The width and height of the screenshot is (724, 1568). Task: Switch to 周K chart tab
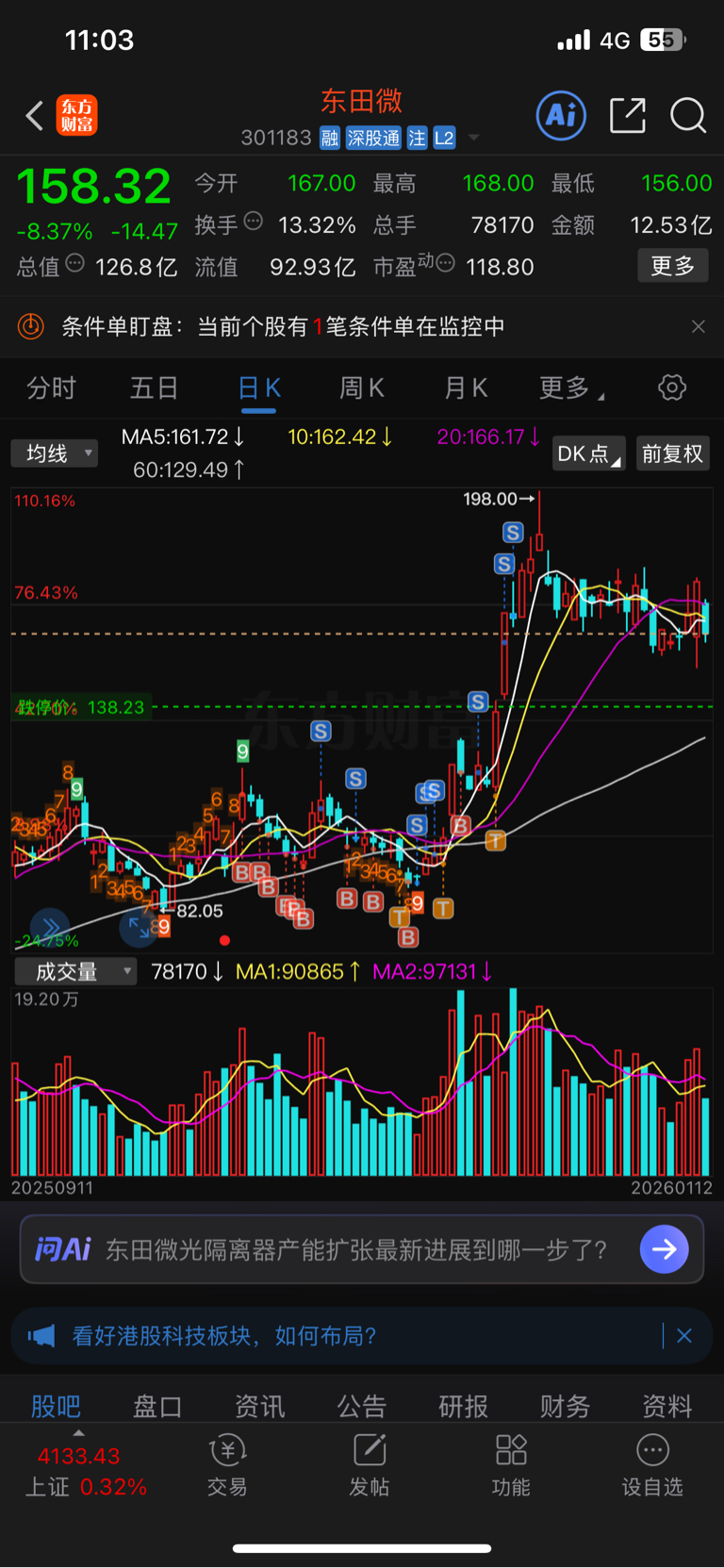[x=361, y=388]
